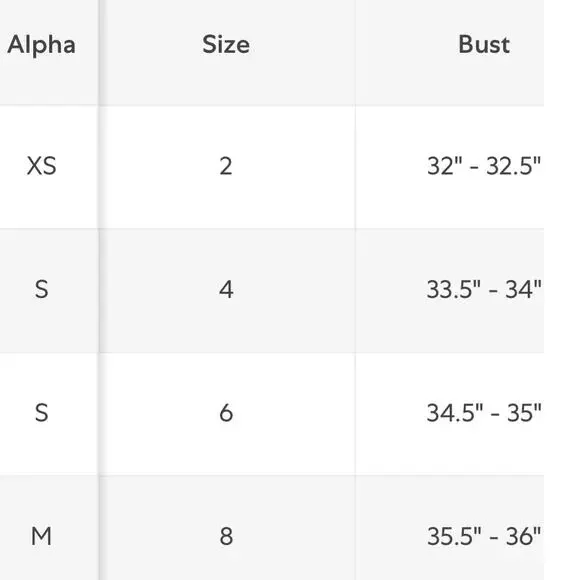The image size is (580, 580).
Task: Select the 34.5" - 35" bust cell
Action: [484, 412]
